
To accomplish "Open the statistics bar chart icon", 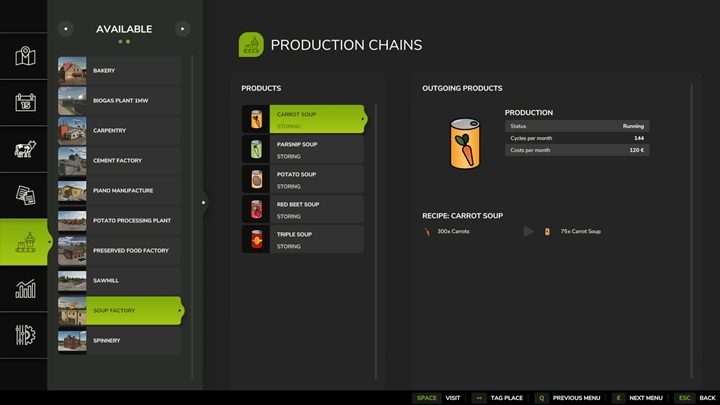I will point(25,288).
